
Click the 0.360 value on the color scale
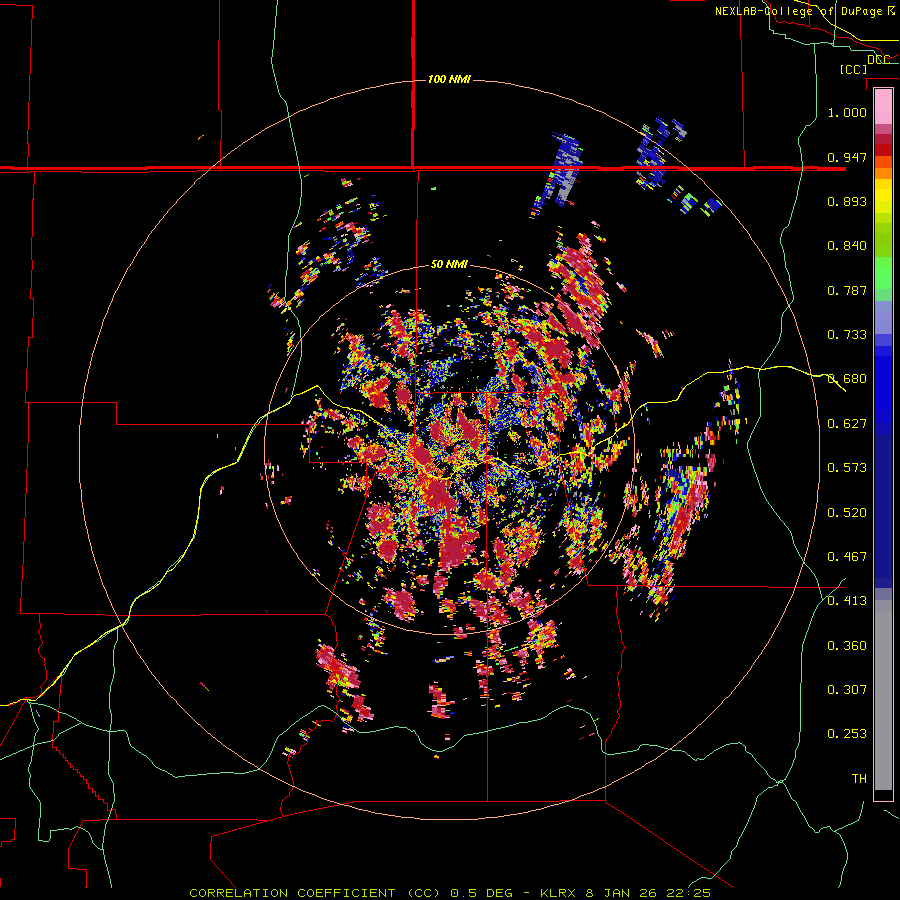pyautogui.click(x=847, y=646)
